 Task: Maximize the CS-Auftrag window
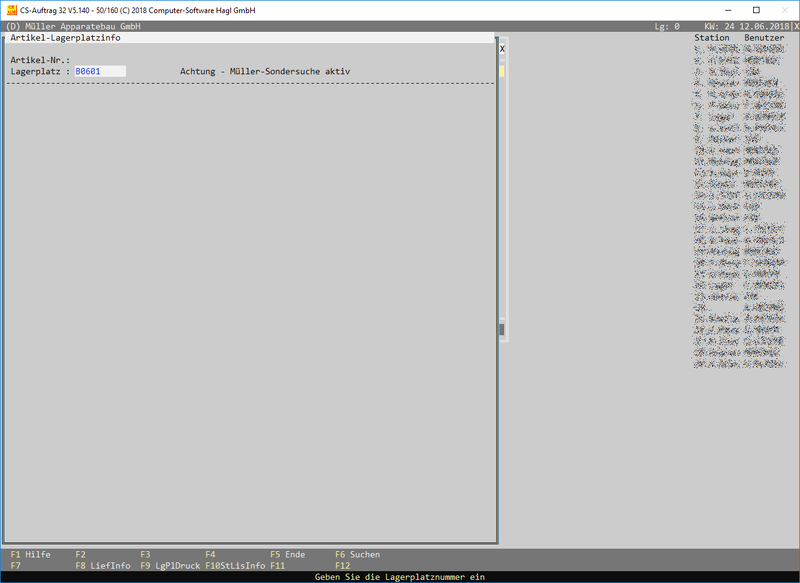pos(756,9)
